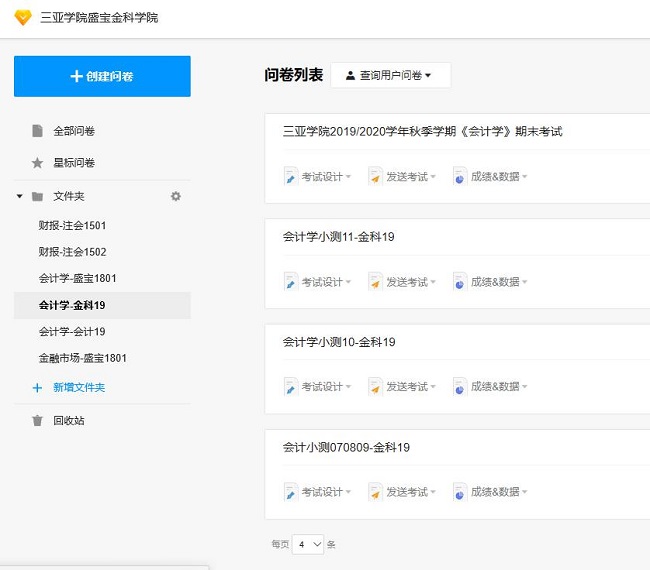
Task: Open the 金融市场-盛宝1801 folder
Action: point(82,358)
